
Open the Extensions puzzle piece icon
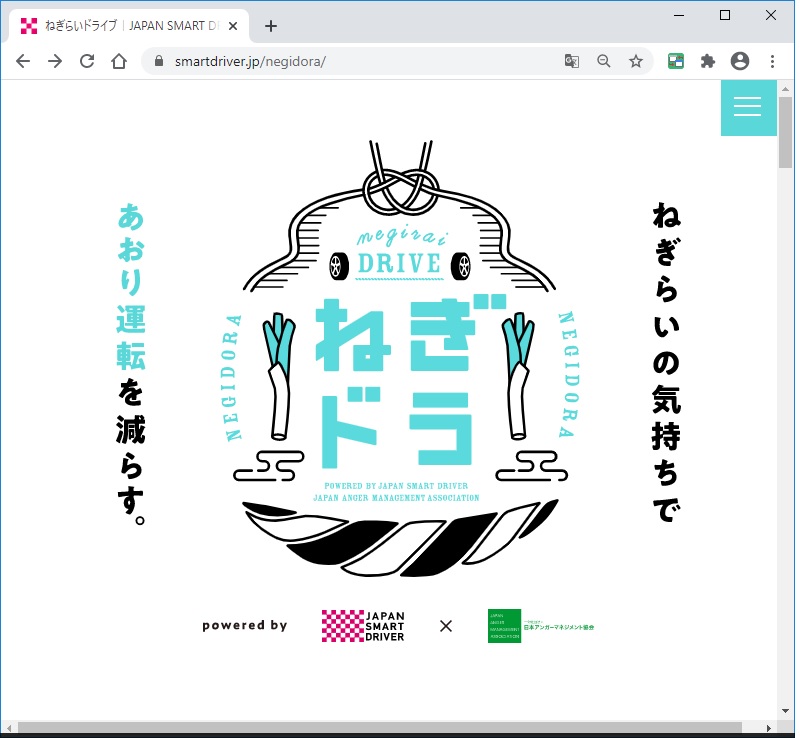tap(708, 61)
